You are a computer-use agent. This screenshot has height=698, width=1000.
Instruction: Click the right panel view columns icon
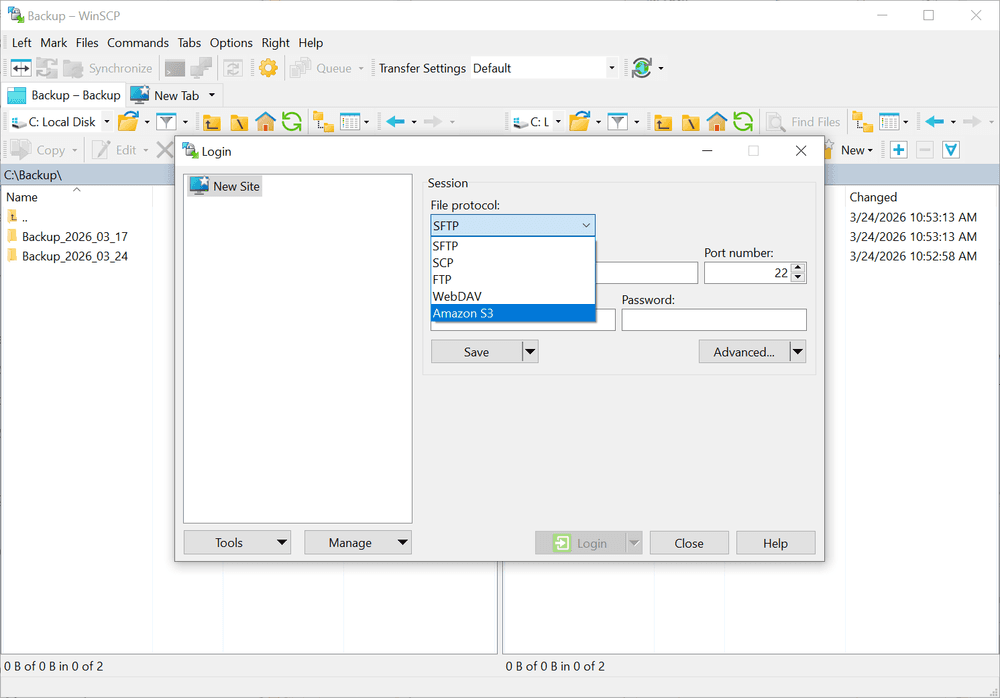pyautogui.click(x=889, y=121)
